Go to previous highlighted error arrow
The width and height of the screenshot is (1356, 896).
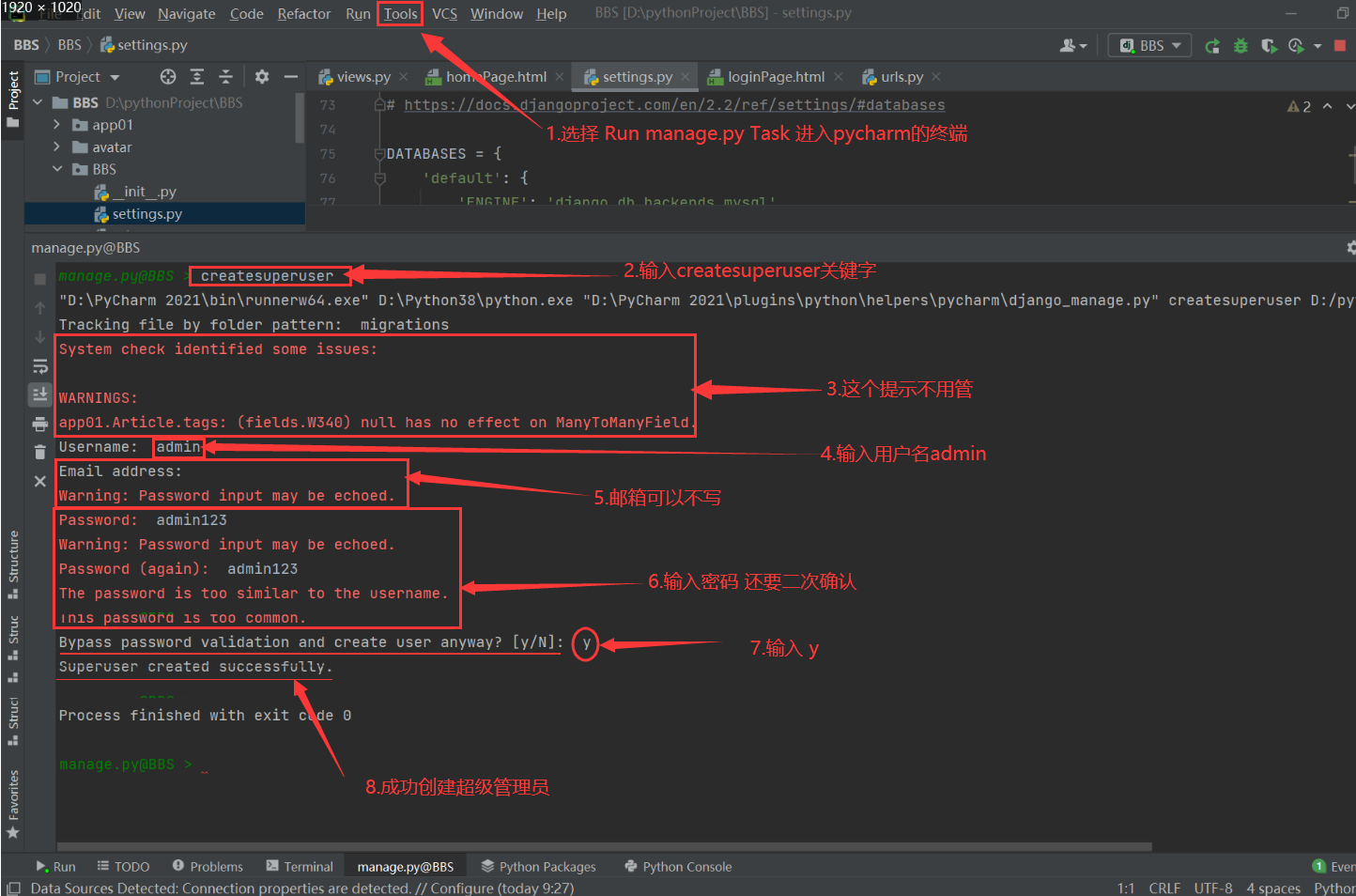[x=1328, y=106]
